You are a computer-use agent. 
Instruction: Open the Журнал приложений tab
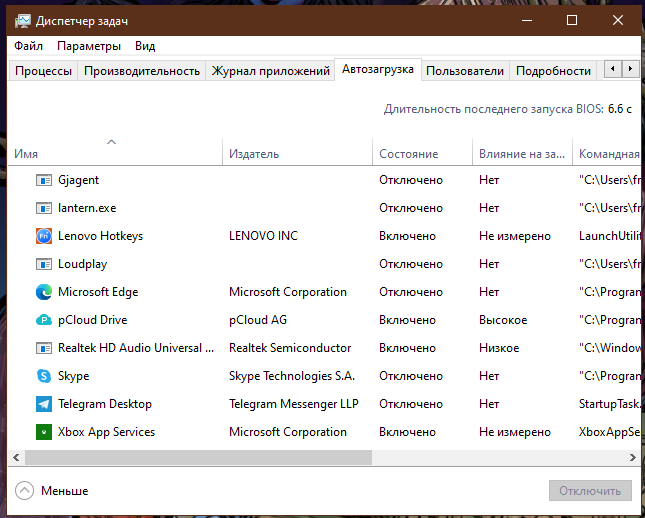pyautogui.click(x=271, y=71)
